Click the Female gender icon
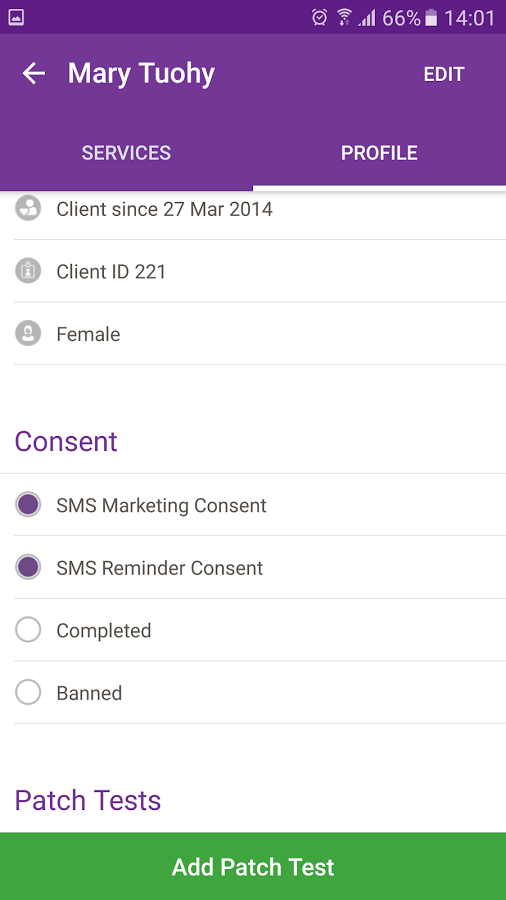 (28, 334)
